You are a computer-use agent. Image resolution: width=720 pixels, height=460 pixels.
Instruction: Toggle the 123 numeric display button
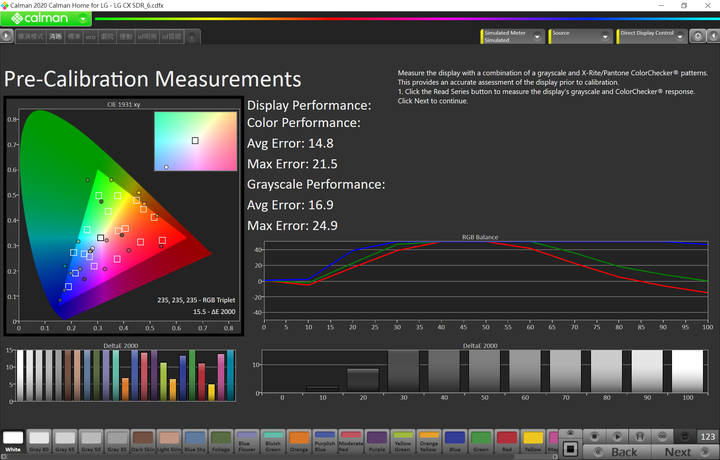(x=708, y=436)
